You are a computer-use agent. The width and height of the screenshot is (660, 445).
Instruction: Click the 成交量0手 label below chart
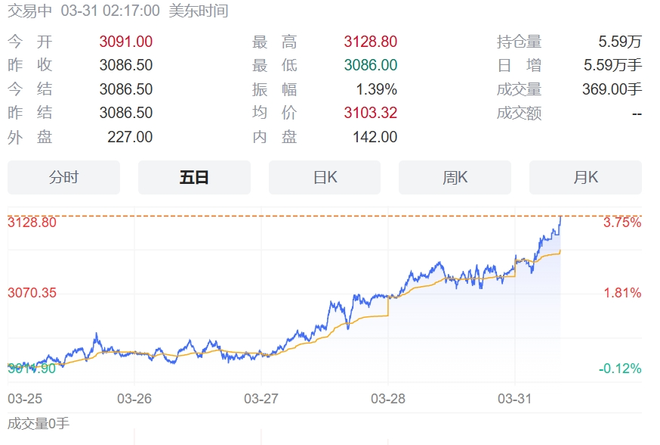(x=38, y=423)
